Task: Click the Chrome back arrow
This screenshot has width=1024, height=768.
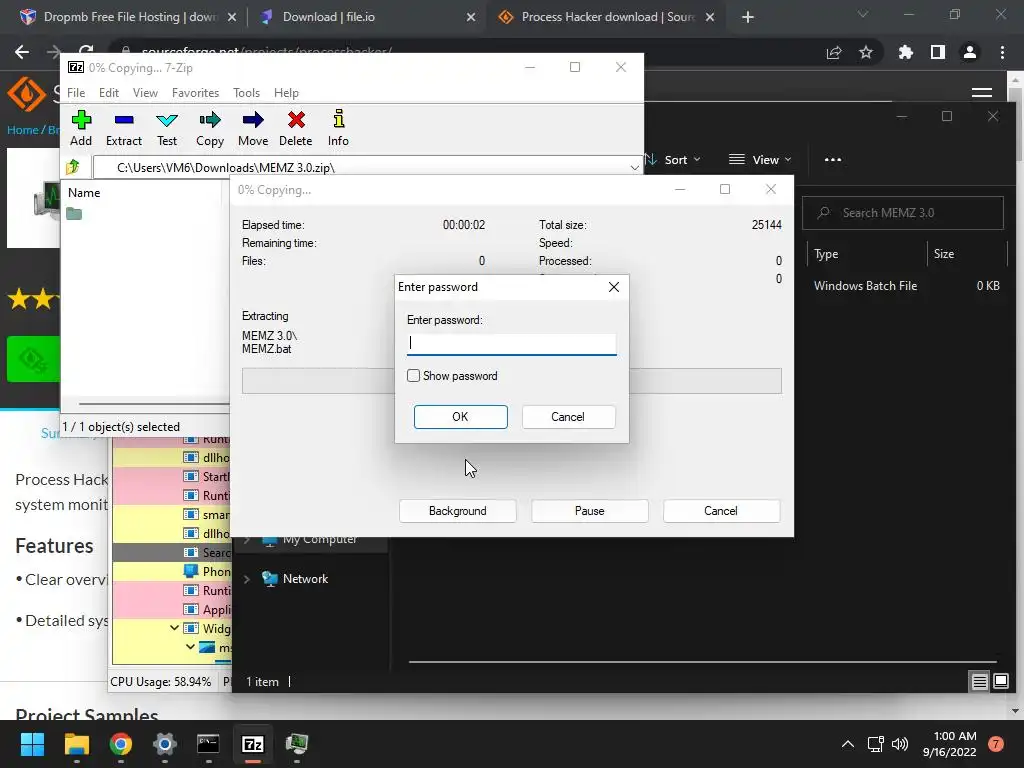Action: (x=22, y=52)
